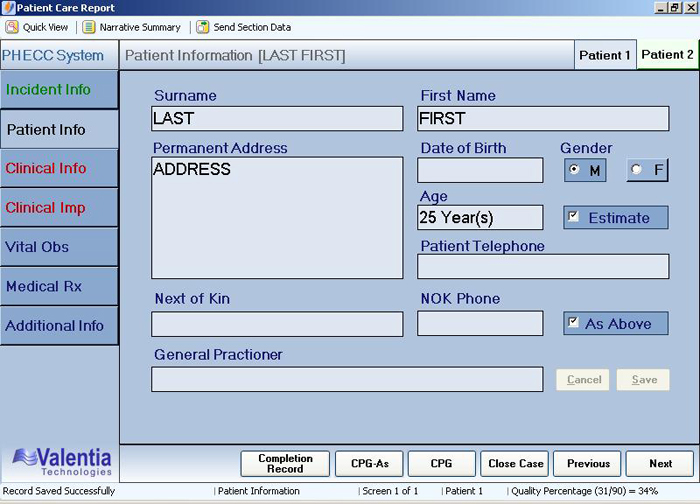Open the Clinical Info section
700x504 pixels.
(59, 168)
